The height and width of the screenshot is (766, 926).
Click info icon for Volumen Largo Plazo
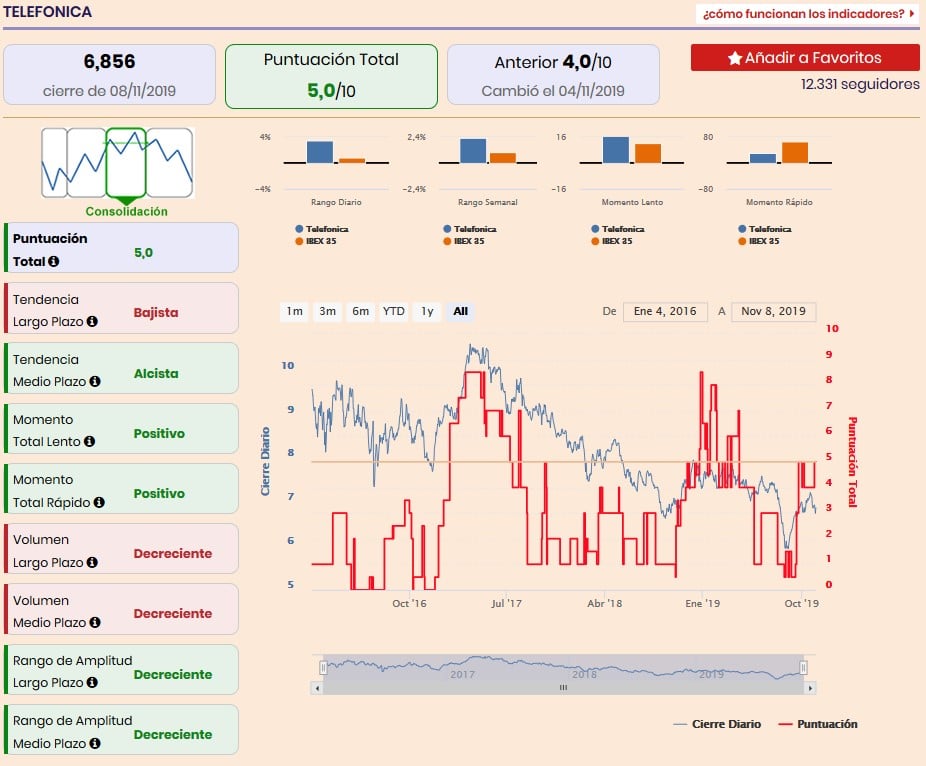click(x=92, y=562)
